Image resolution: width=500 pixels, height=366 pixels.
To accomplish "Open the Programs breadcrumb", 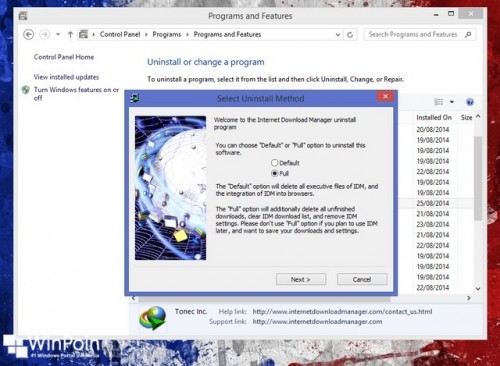I will (x=167, y=34).
